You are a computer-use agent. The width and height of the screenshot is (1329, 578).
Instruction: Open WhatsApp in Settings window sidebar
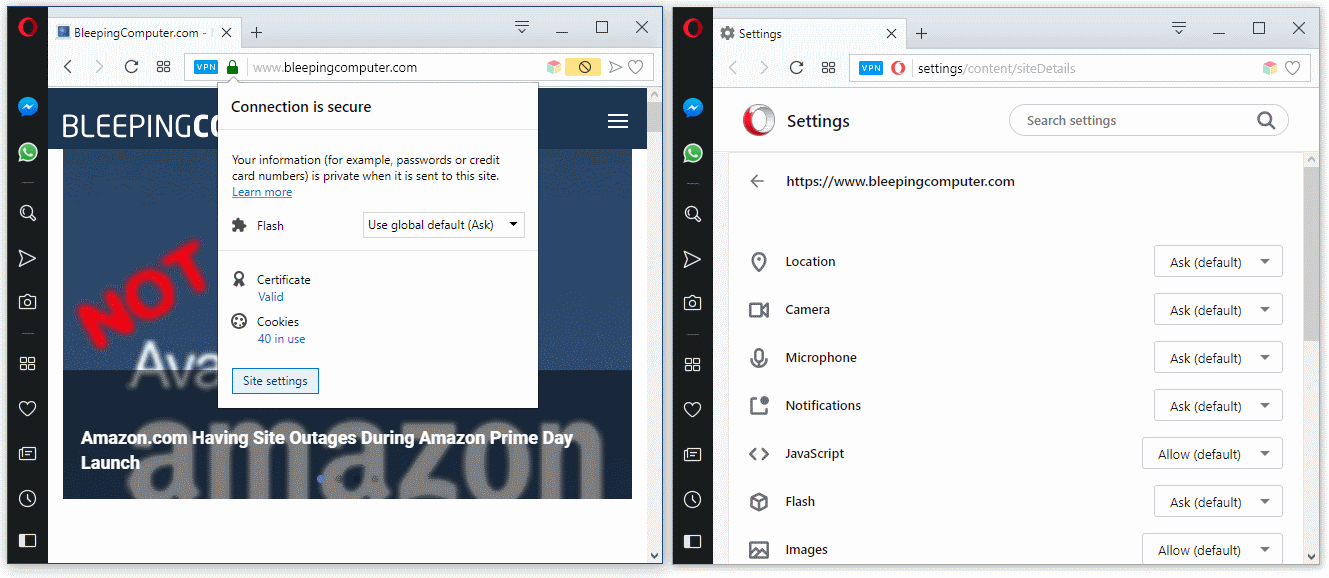click(x=692, y=152)
